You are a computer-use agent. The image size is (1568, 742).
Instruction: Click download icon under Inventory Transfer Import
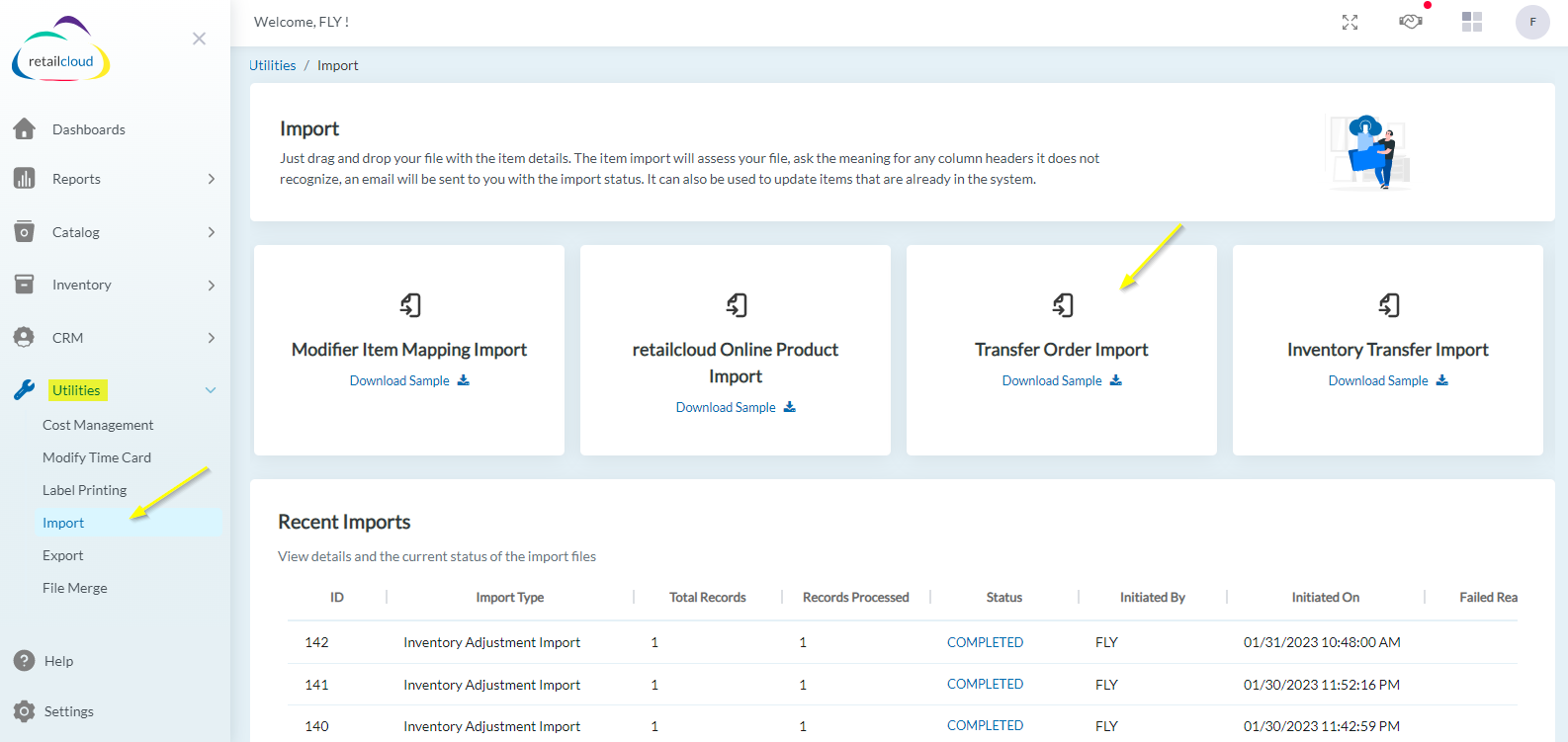tap(1442, 380)
